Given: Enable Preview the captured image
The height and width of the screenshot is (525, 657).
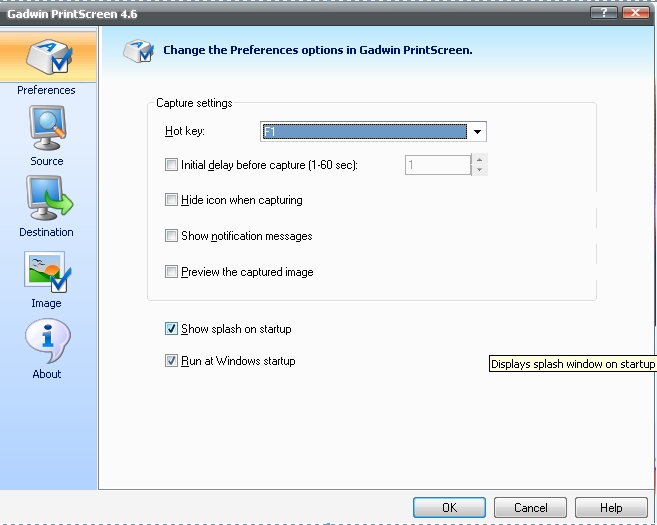Looking at the screenshot, I should [171, 272].
